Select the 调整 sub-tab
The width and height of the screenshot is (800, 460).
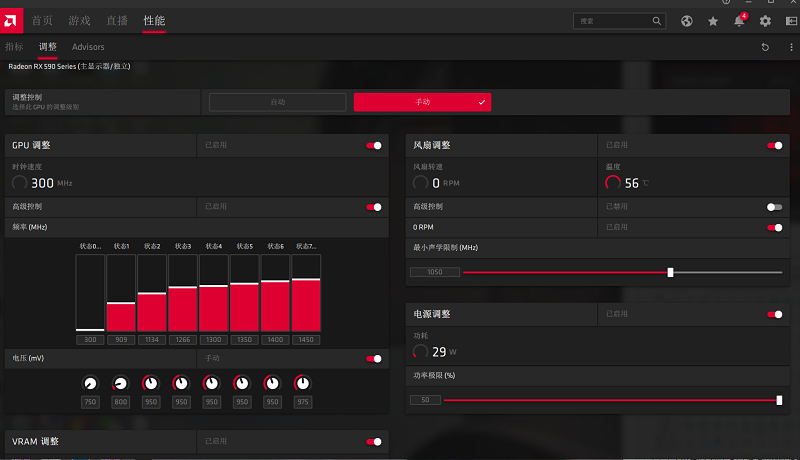[x=47, y=46]
